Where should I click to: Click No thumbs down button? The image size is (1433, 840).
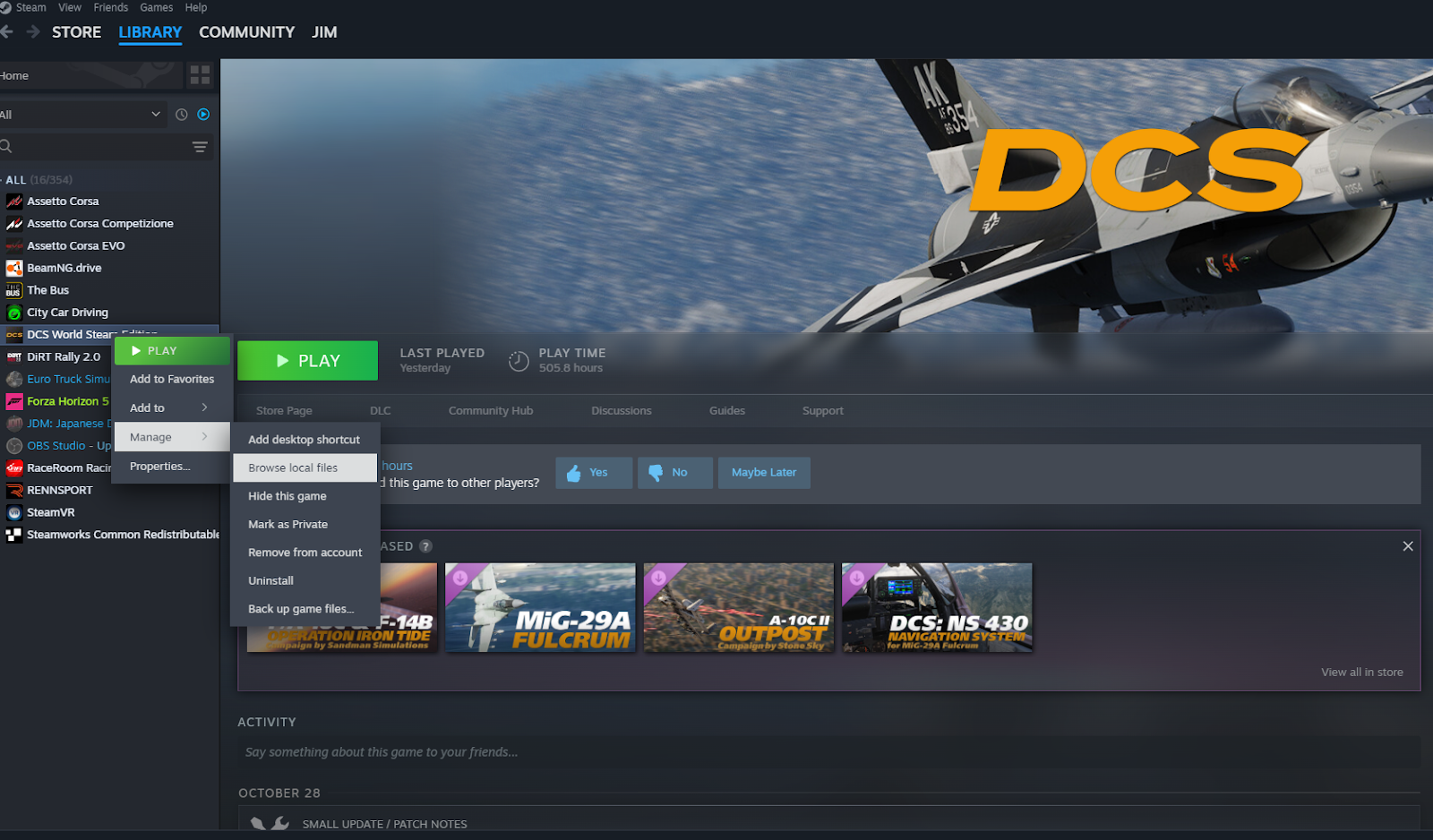tap(675, 473)
